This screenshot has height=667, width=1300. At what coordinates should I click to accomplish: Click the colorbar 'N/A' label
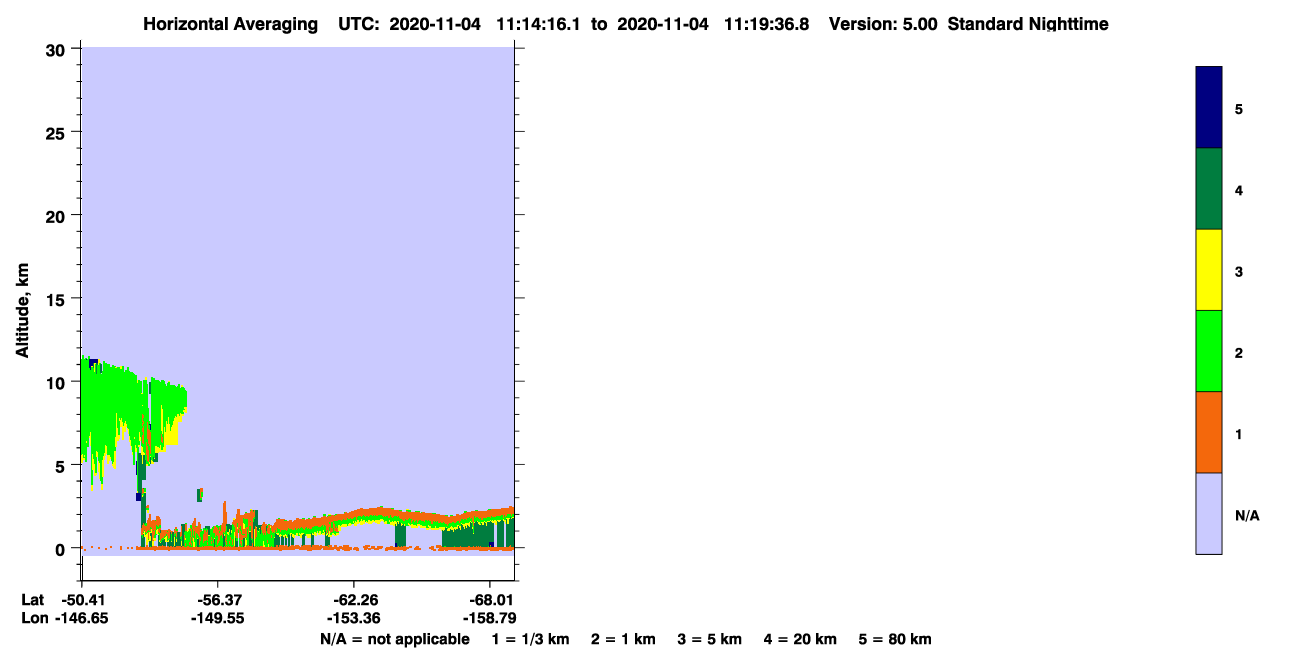coord(1247,515)
